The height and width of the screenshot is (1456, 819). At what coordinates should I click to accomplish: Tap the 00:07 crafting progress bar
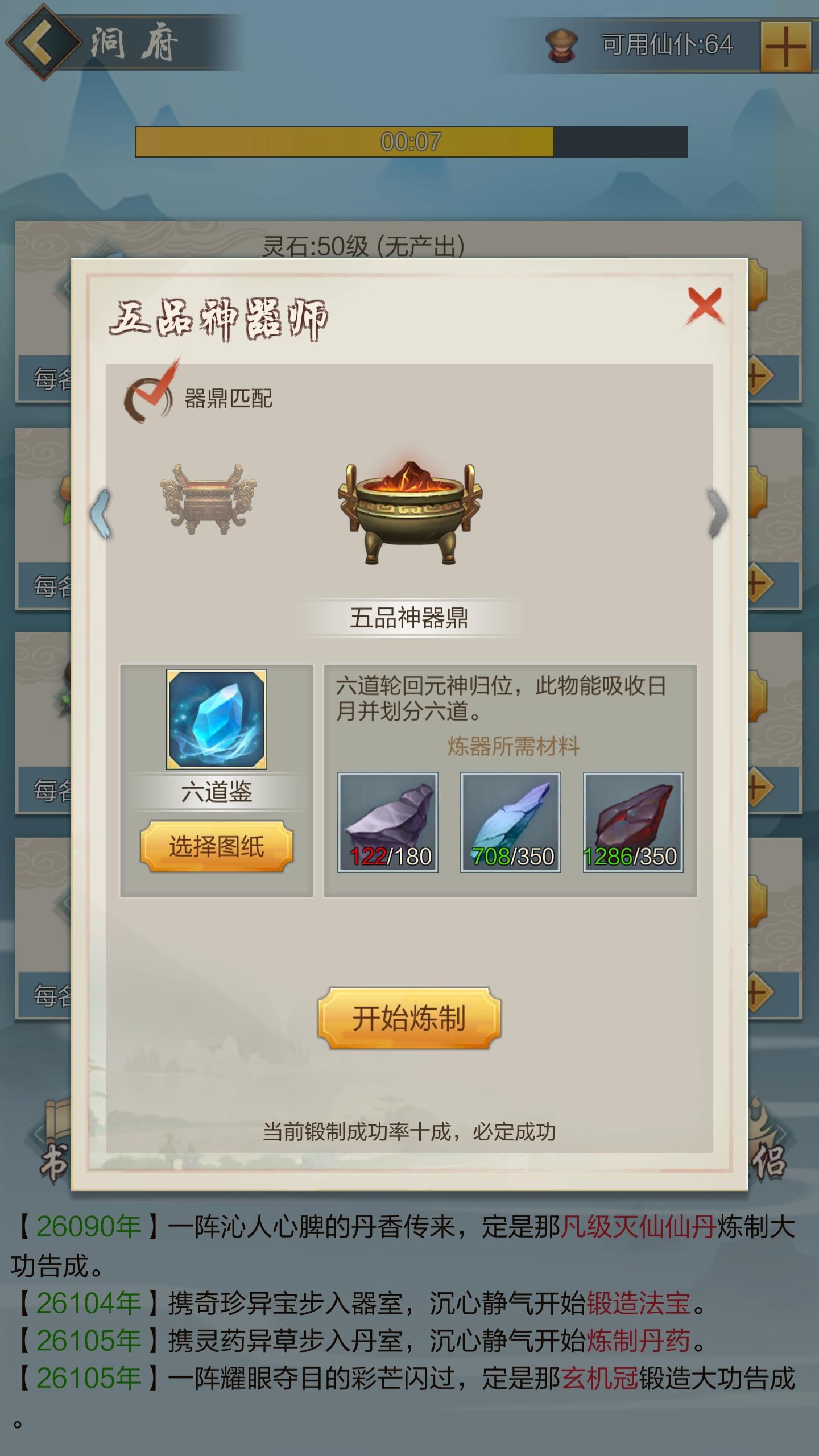point(411,142)
